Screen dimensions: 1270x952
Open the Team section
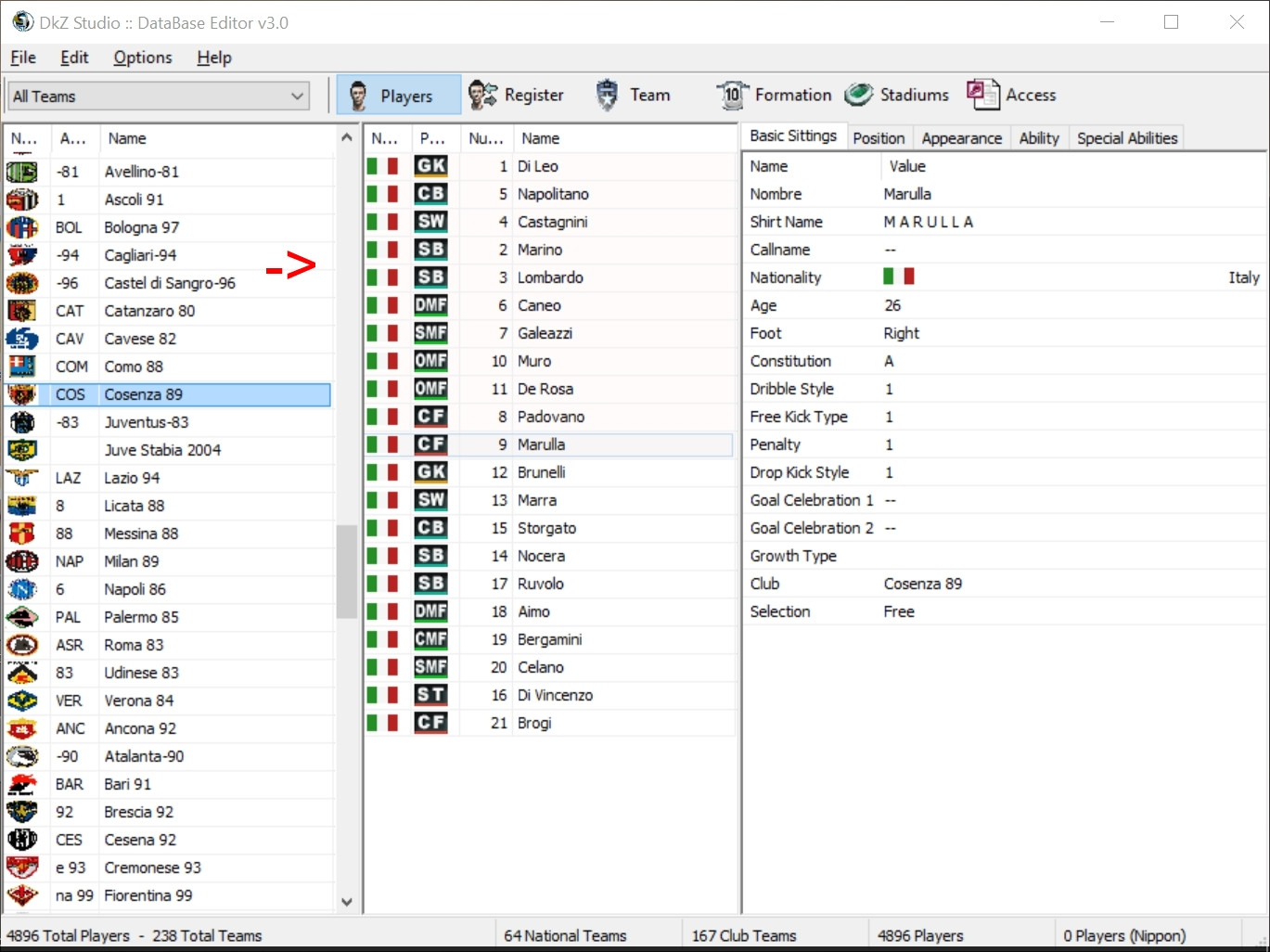632,95
